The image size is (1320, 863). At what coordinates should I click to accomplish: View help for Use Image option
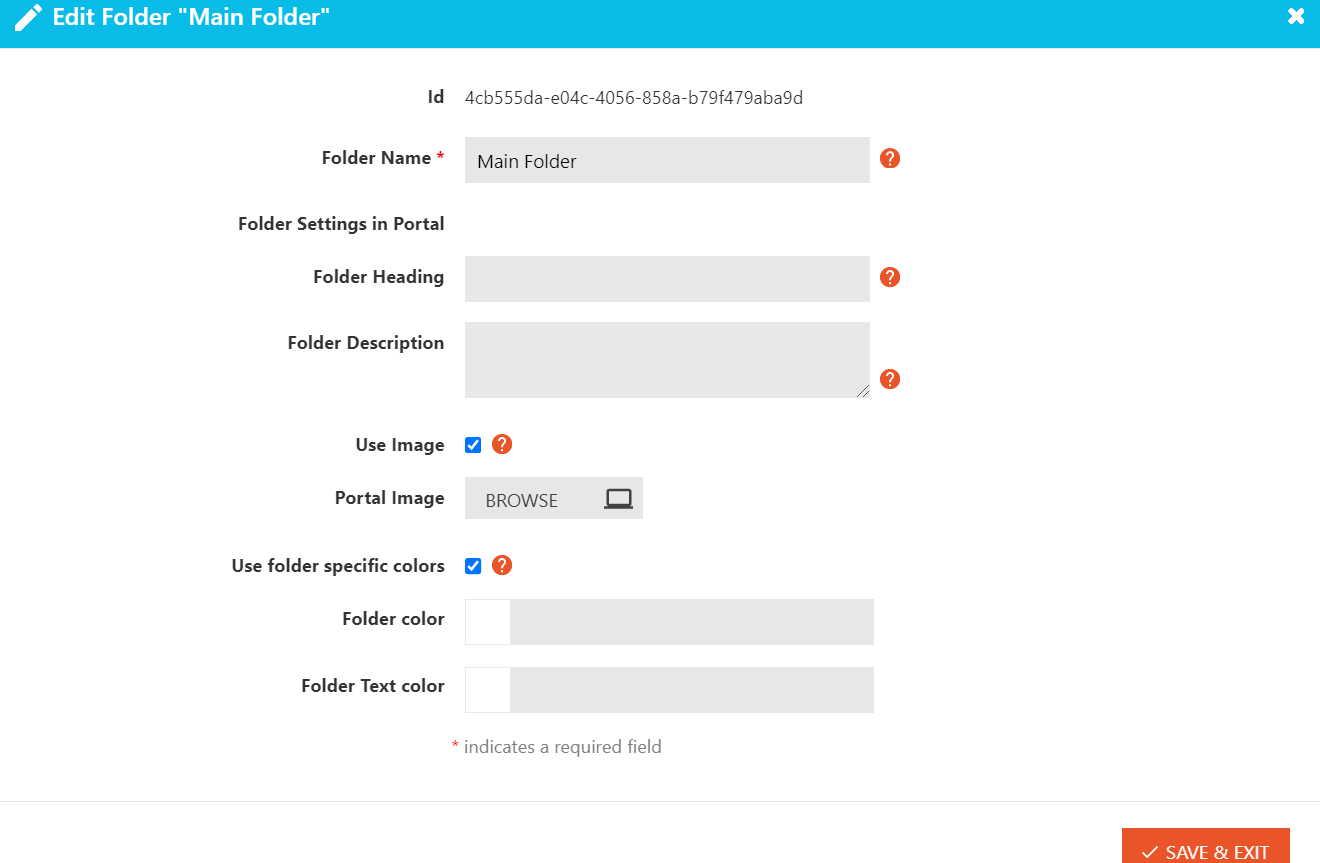pos(502,444)
